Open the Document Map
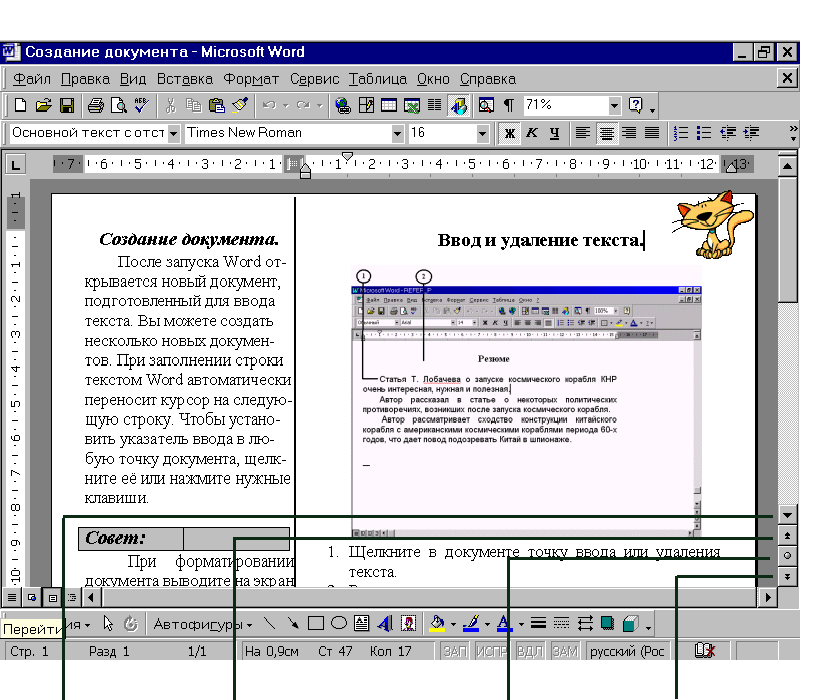820x700 pixels. (x=486, y=106)
